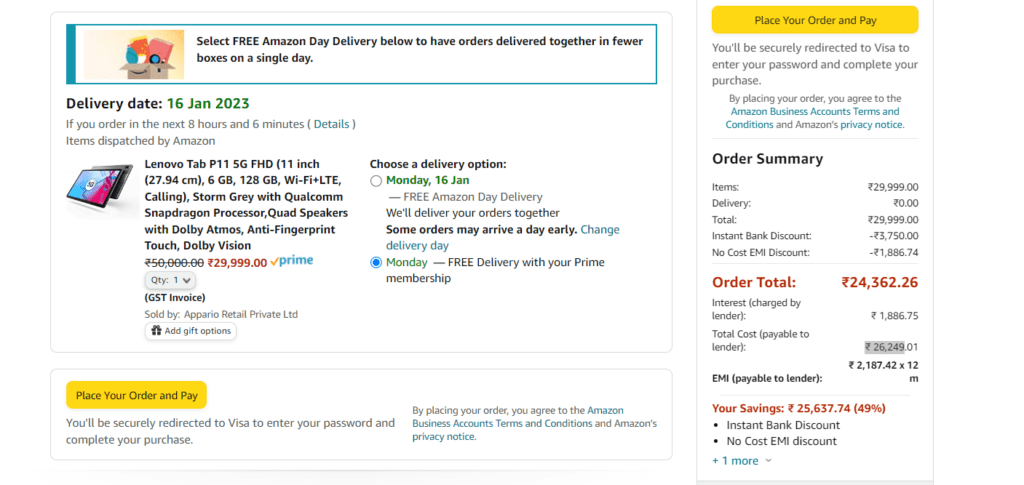Click the gift icon in Add gift options
Viewport: 1024px width, 485px height.
(x=156, y=331)
